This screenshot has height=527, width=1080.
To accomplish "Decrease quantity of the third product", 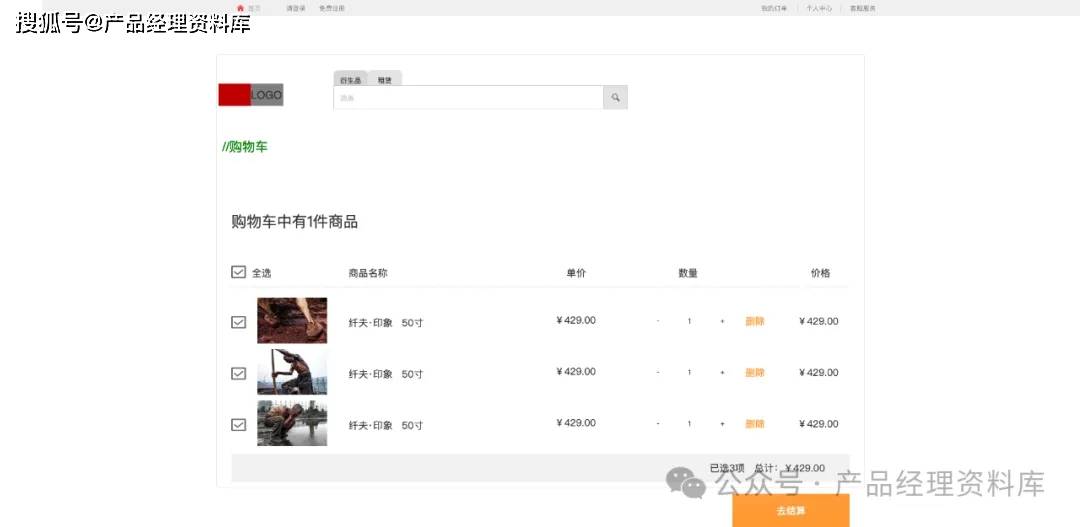I will tap(658, 424).
